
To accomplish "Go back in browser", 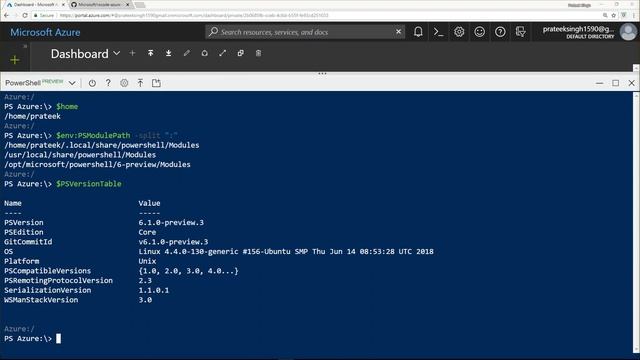I will pyautogui.click(x=6, y=16).
